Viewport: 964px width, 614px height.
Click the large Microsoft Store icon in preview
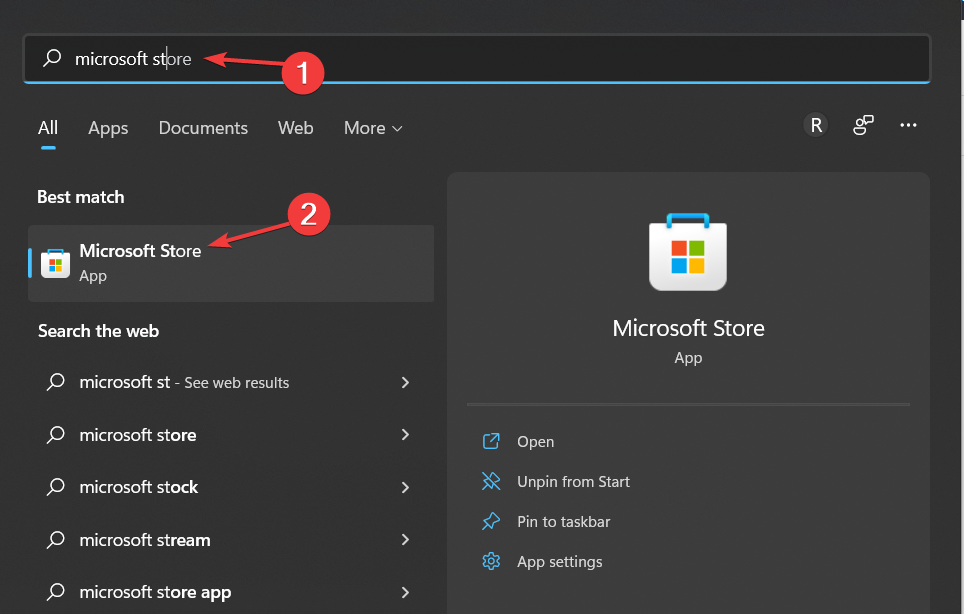click(688, 253)
